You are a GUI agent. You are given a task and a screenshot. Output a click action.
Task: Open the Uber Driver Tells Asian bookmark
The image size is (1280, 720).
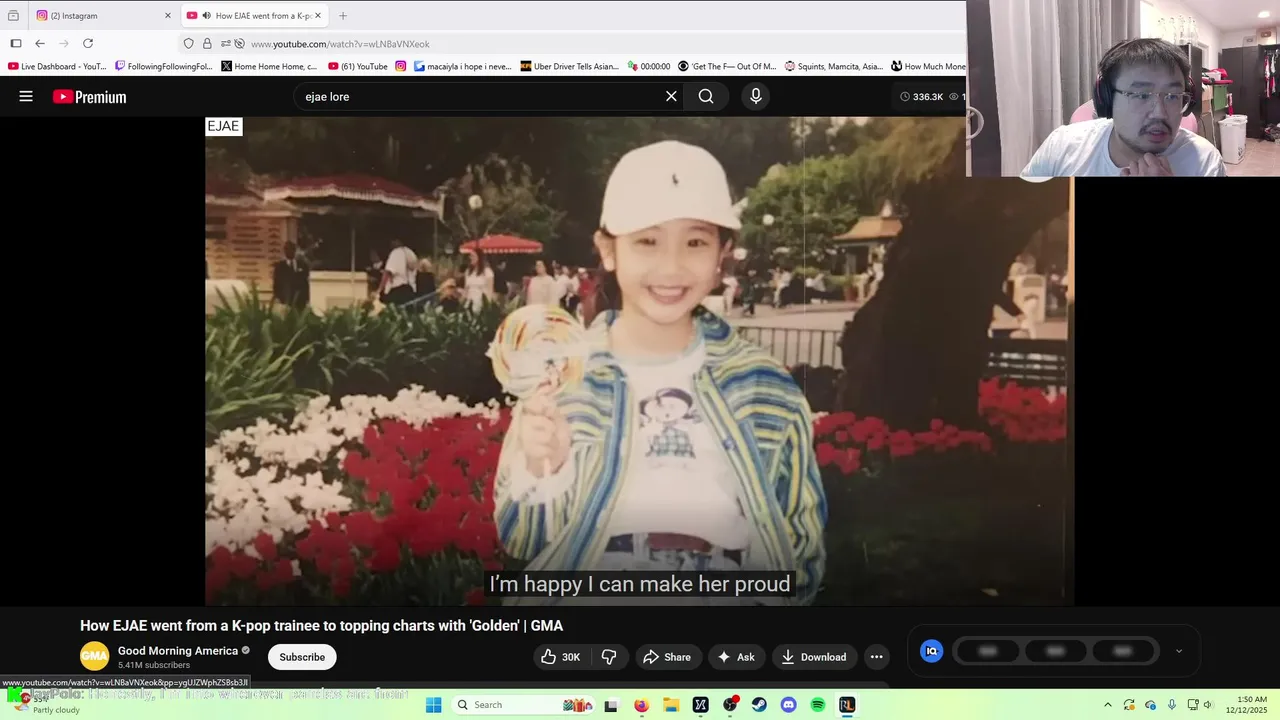point(570,66)
